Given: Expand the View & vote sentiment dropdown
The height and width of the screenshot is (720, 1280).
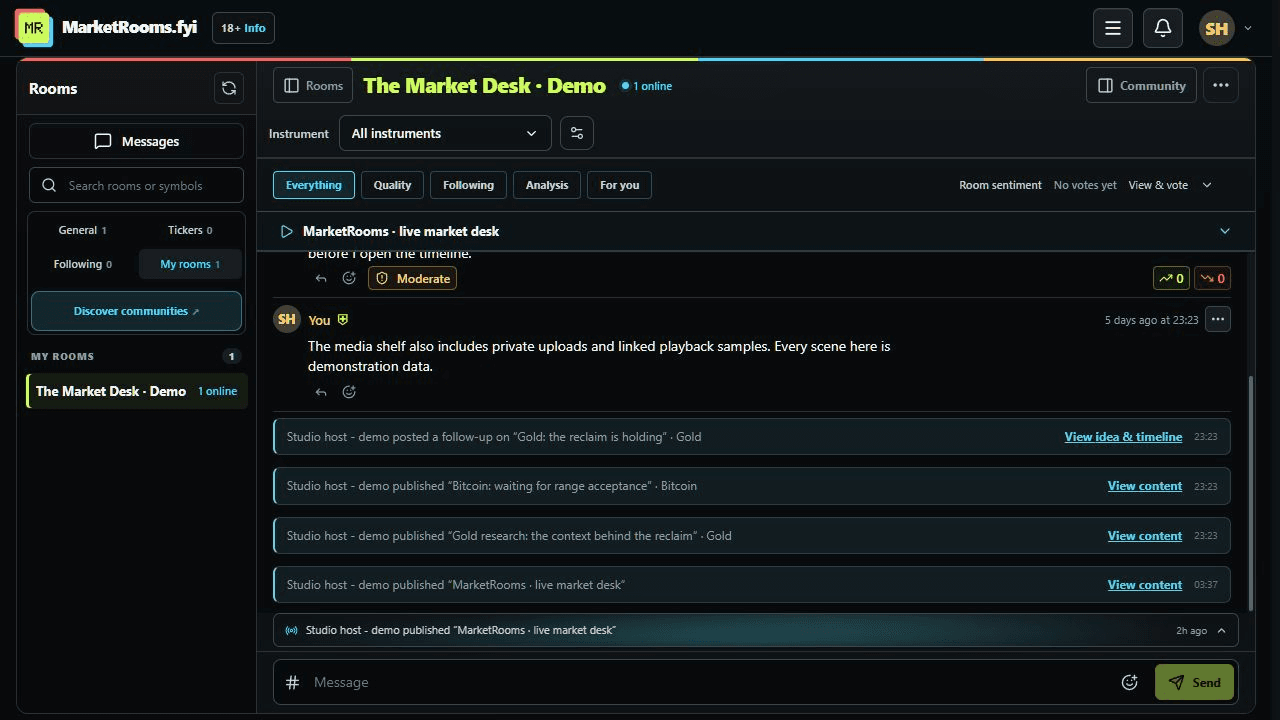Looking at the screenshot, I should click(1169, 185).
